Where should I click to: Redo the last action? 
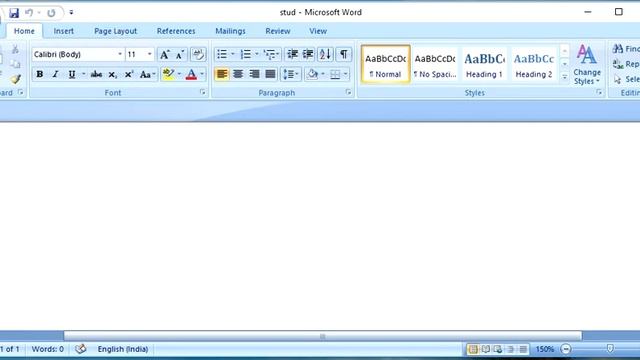(x=51, y=13)
